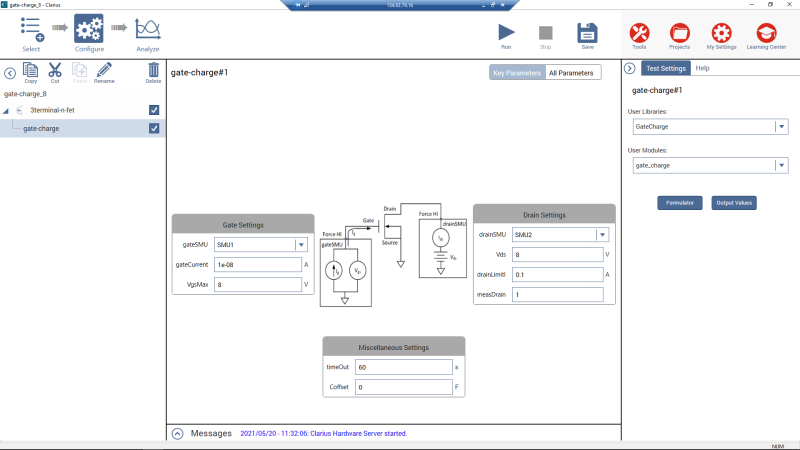Open My Settings gear icon
This screenshot has width=800, height=450.
pos(720,32)
